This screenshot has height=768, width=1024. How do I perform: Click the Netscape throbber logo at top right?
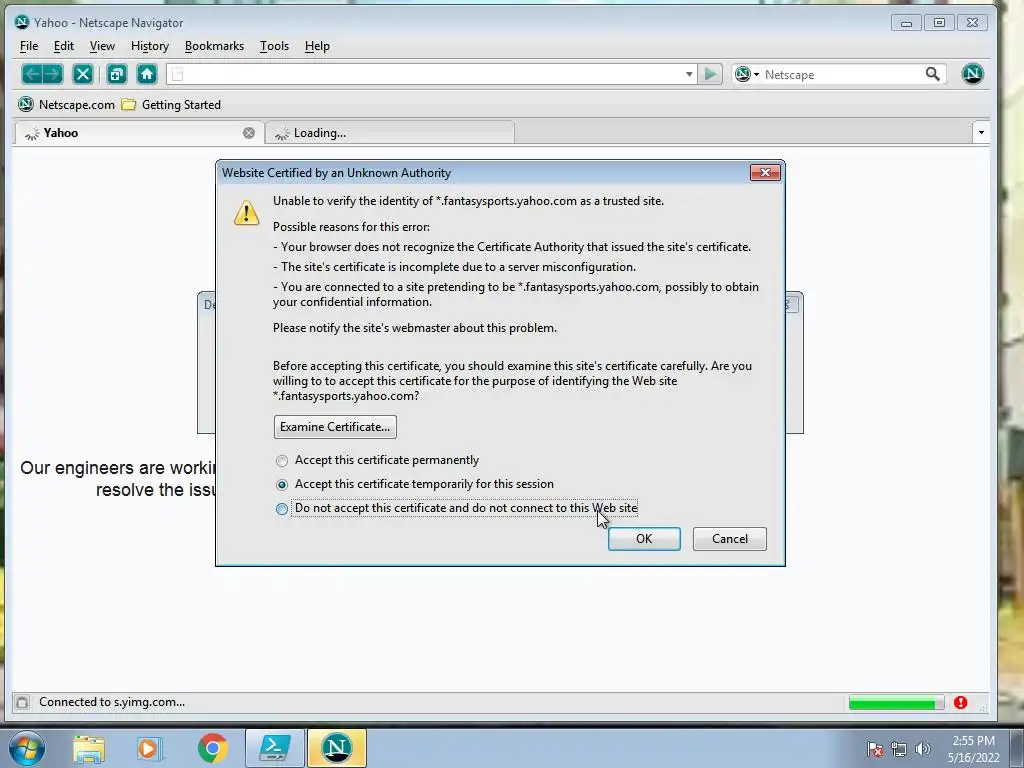point(972,74)
